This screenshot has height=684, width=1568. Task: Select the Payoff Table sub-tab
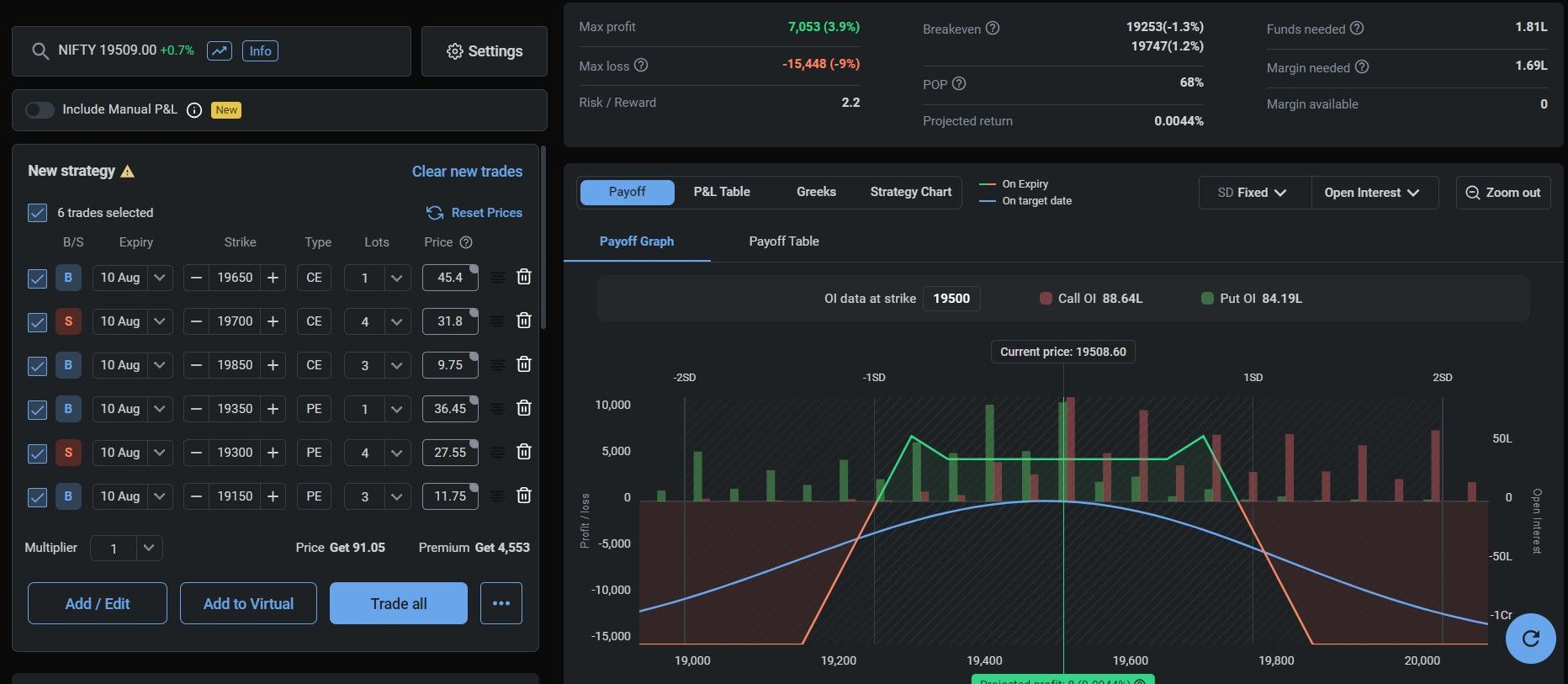(x=784, y=241)
